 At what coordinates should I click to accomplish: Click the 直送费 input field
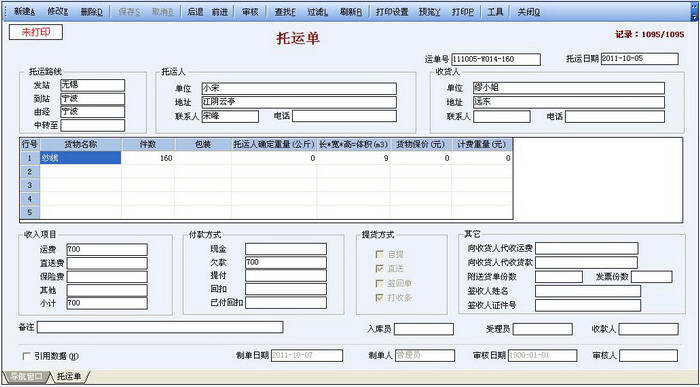[107, 263]
